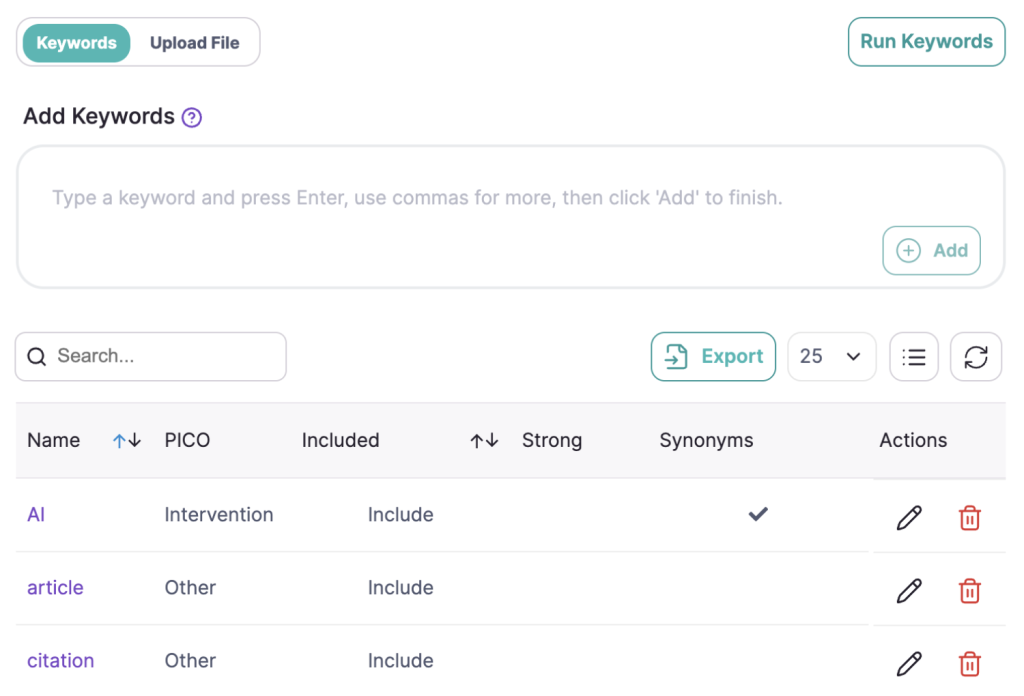Edit the article keyword row

[909, 590]
